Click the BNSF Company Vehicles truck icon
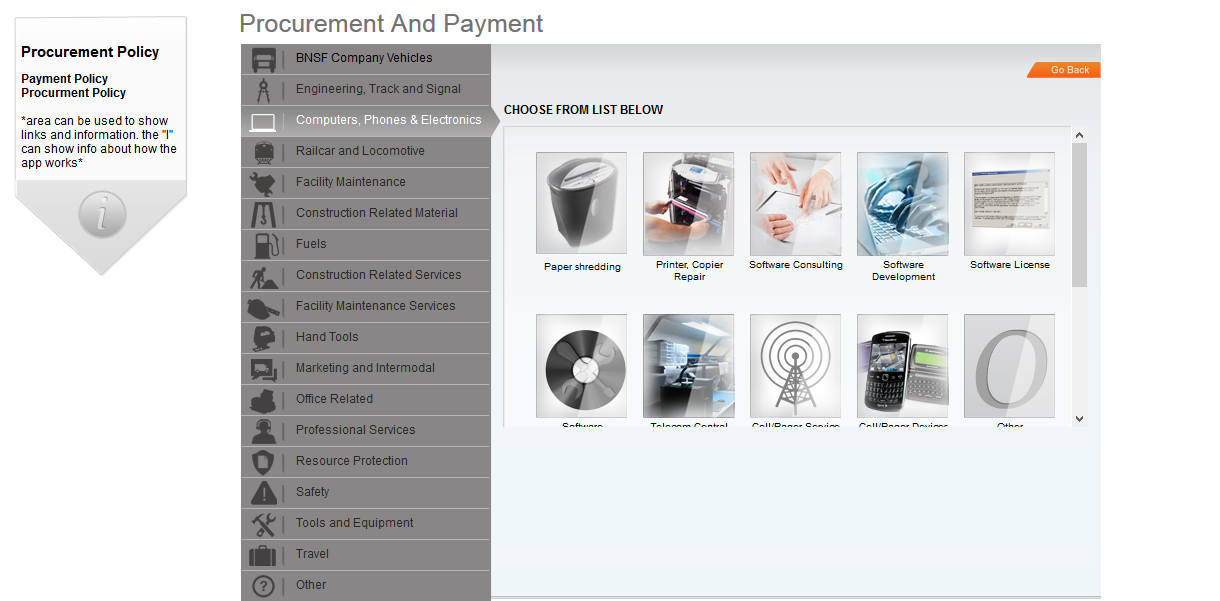 click(x=264, y=59)
